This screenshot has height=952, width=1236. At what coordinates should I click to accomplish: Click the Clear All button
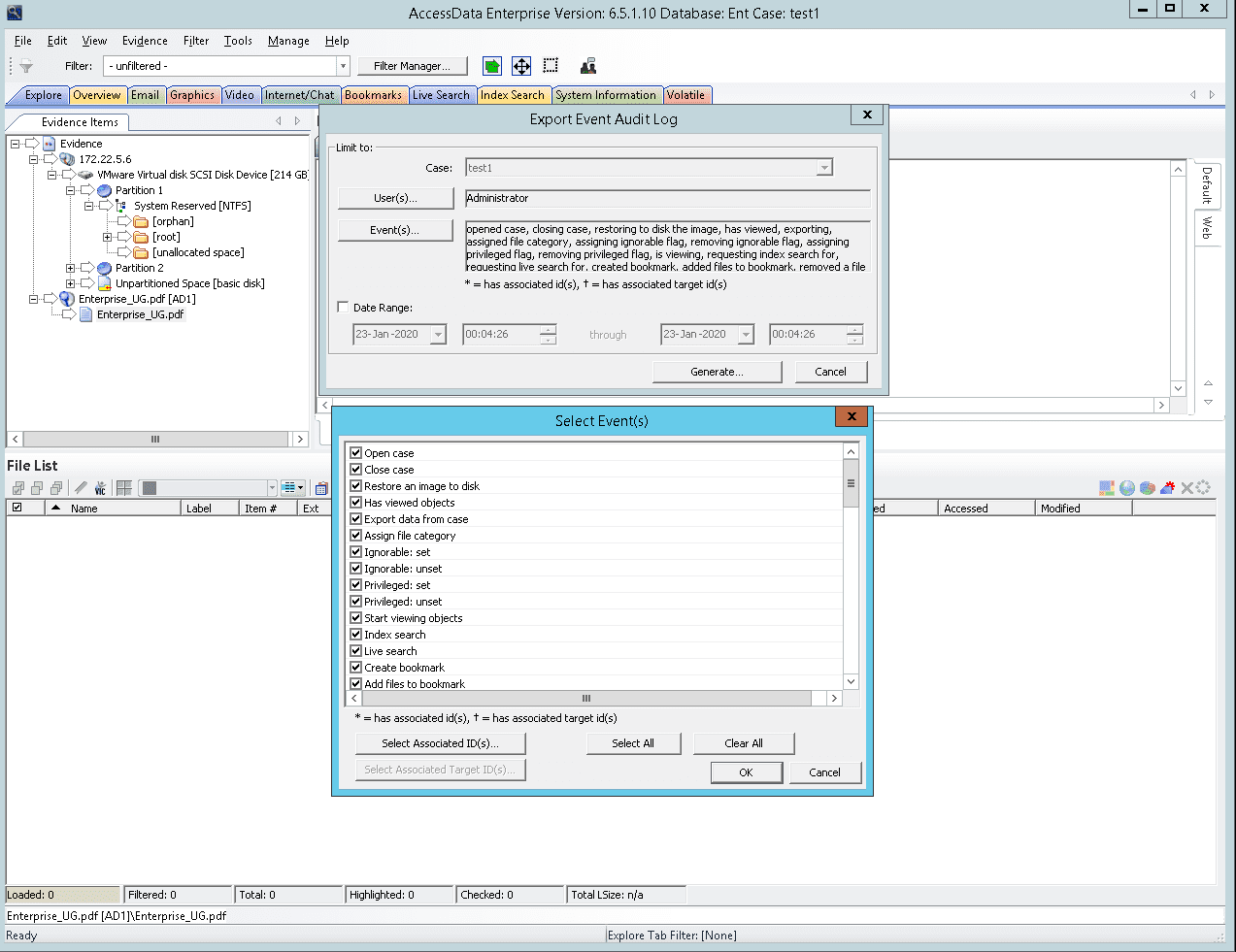(744, 743)
